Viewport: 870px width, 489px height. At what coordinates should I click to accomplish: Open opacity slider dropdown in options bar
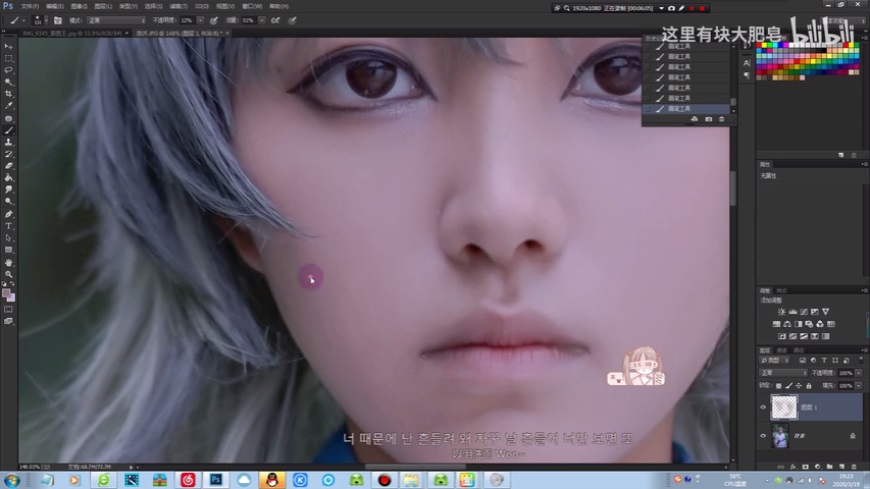[200, 21]
